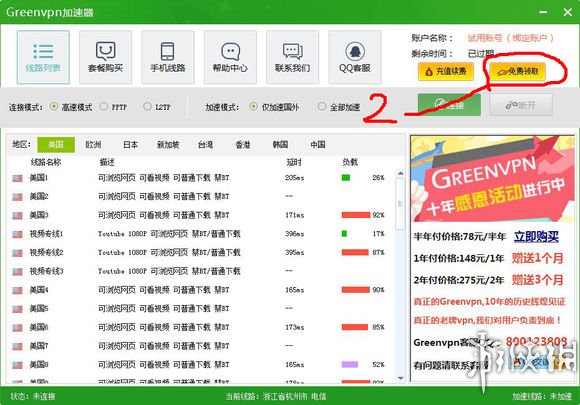Image resolution: width=580 pixels, height=405 pixels.
Task: Select the 美国5 line row
Action: point(200,308)
